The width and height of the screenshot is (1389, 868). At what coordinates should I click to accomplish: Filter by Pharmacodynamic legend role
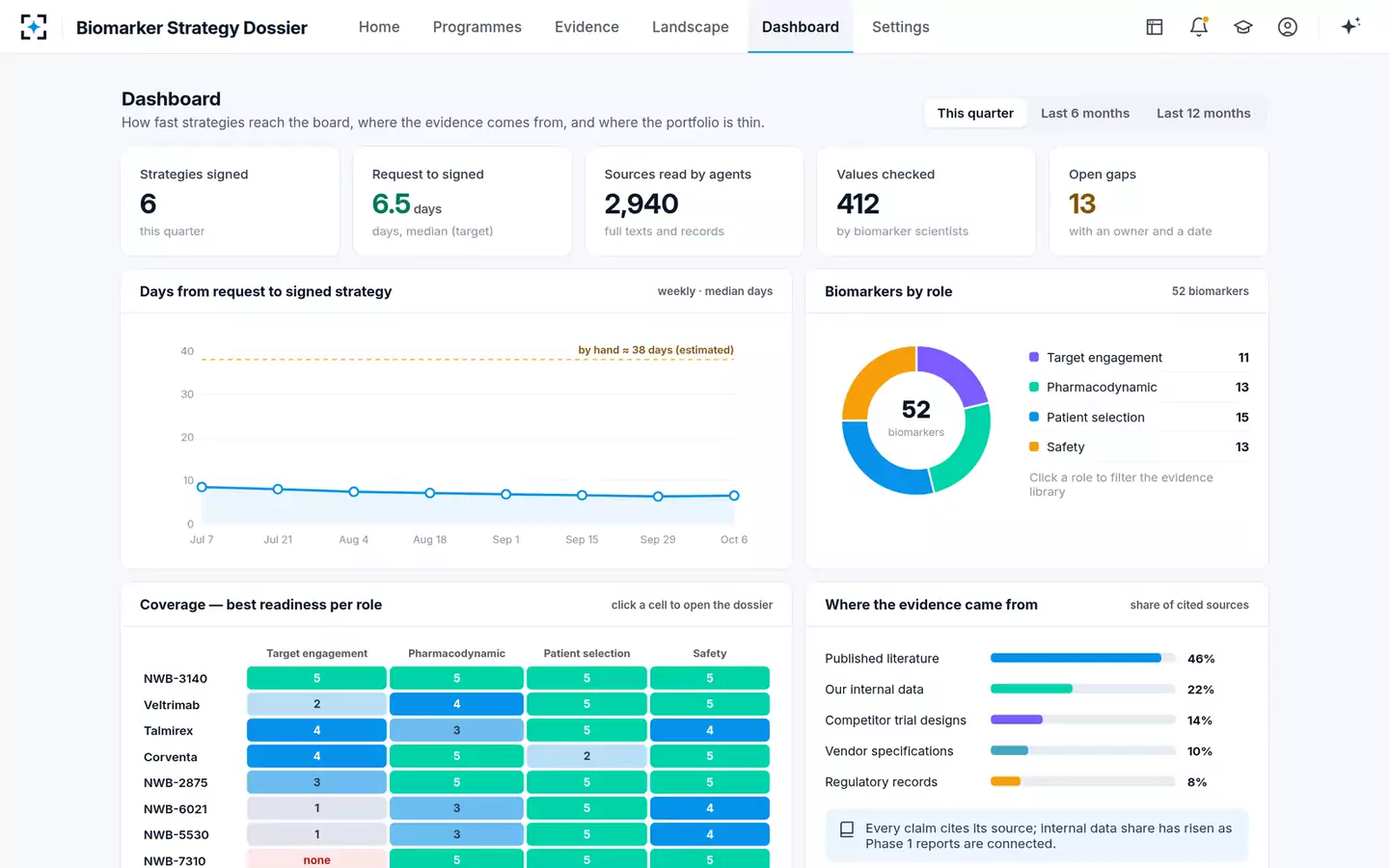pos(1139,388)
